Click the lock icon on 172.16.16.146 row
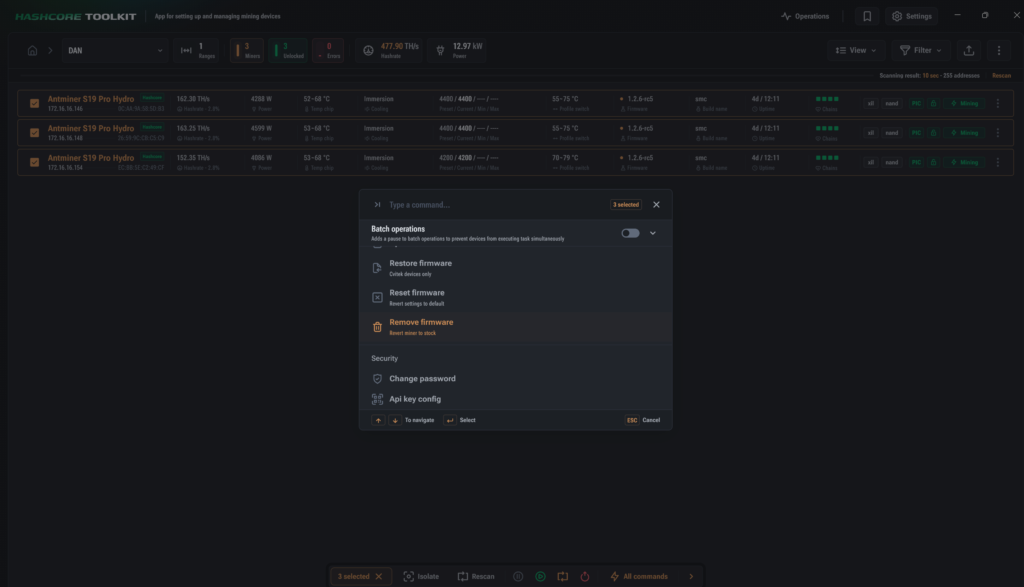 point(933,103)
